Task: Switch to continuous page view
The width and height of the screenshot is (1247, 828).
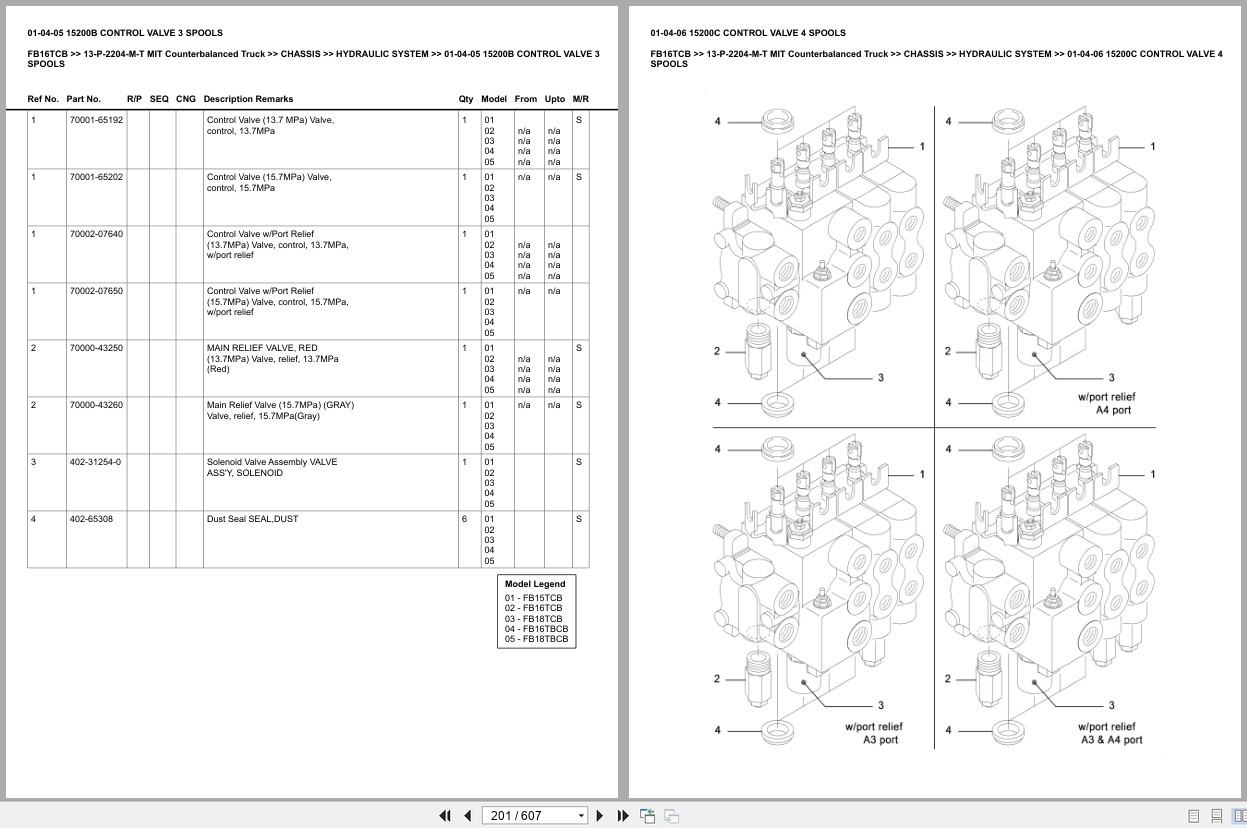Action: click(x=1216, y=815)
